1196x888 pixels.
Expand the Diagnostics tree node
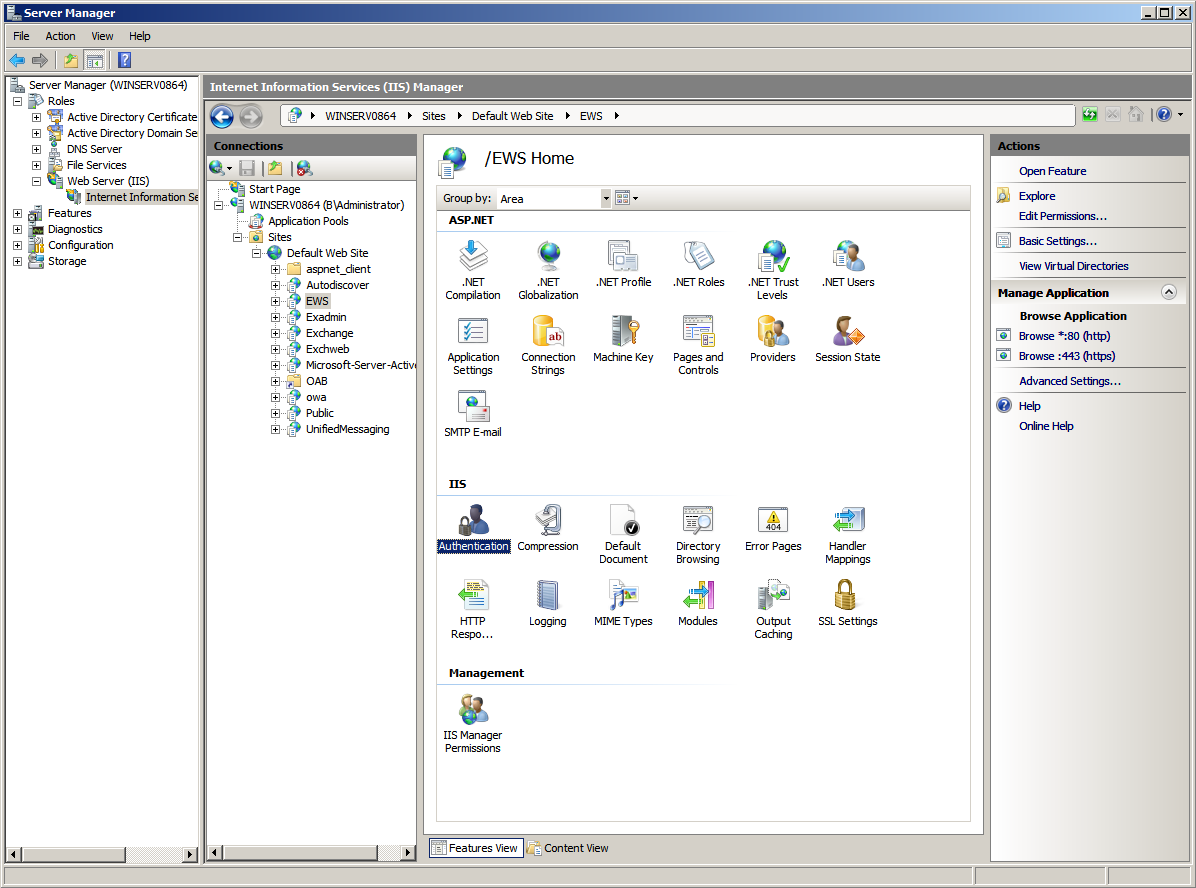17,229
